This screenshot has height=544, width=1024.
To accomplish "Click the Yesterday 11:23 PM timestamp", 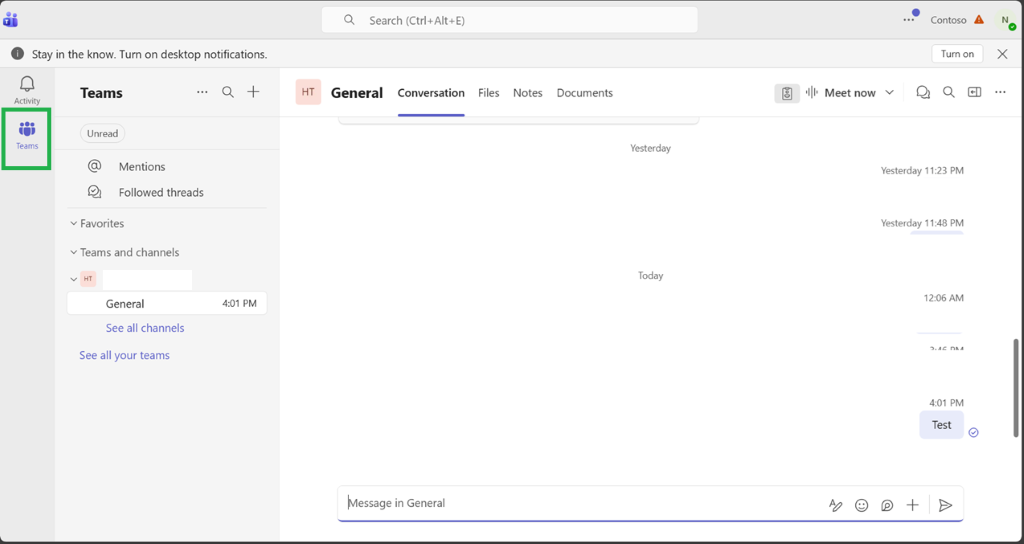I will pyautogui.click(x=922, y=170).
